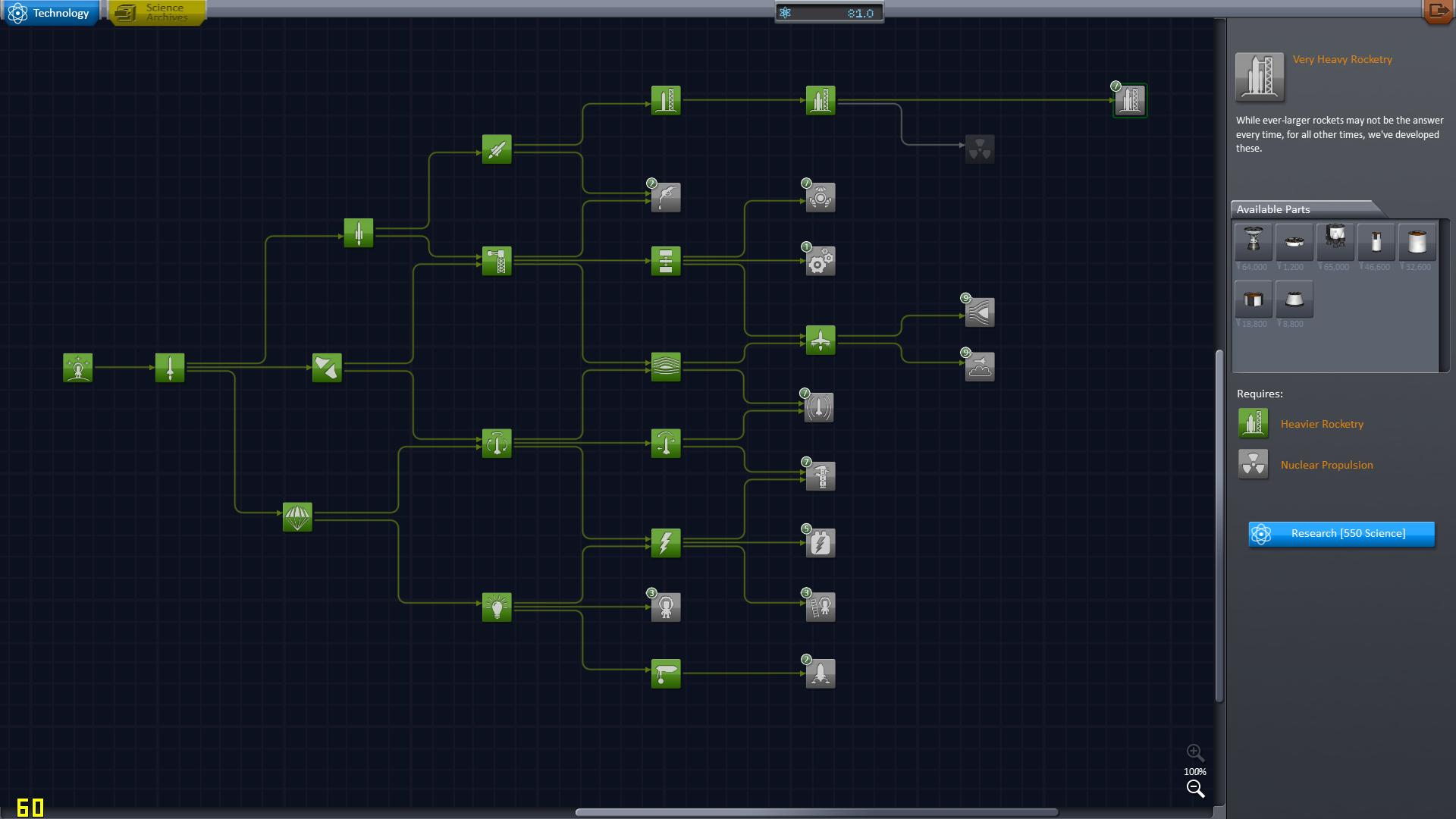Select the starting antenna tech node
Screen dimensions: 1456x819
point(78,368)
